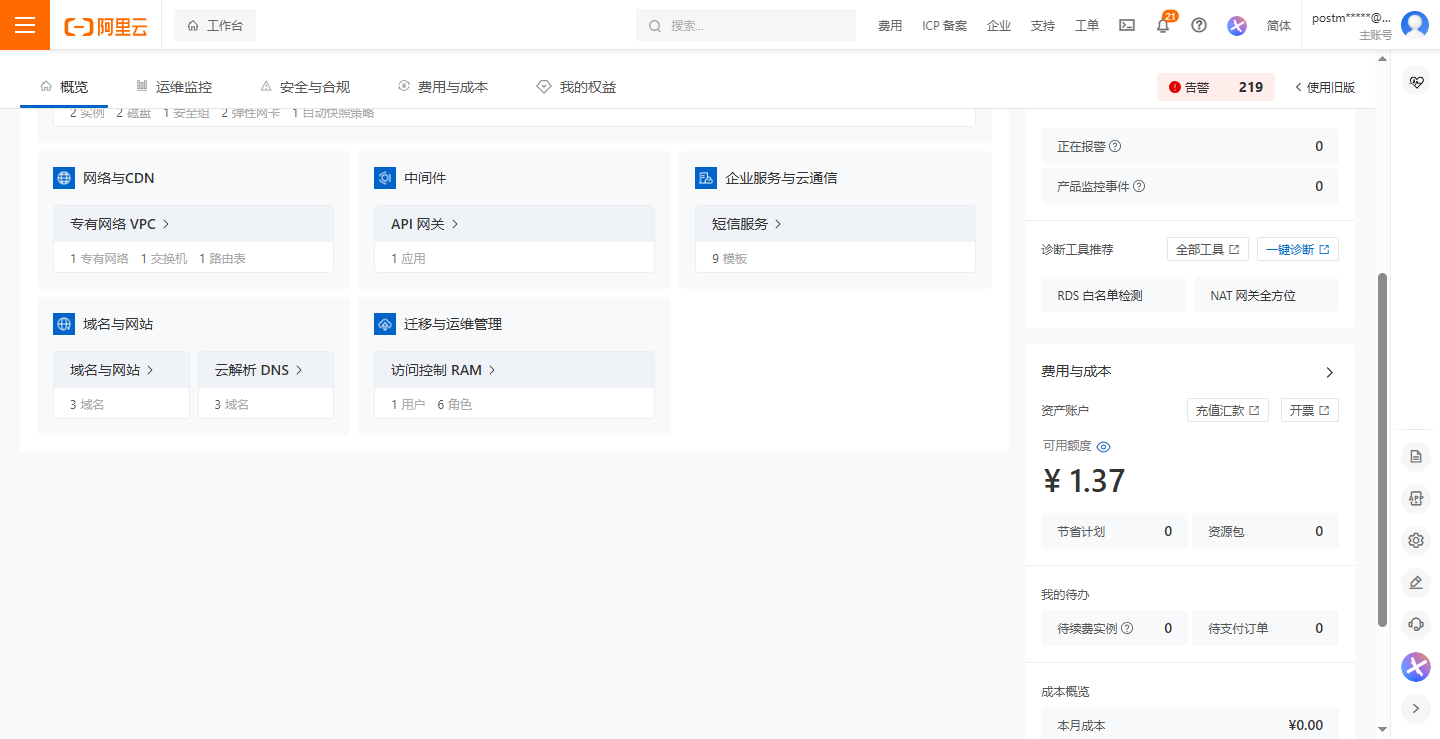
Task: Open the settings gear in right sidebar
Action: pyautogui.click(x=1416, y=541)
